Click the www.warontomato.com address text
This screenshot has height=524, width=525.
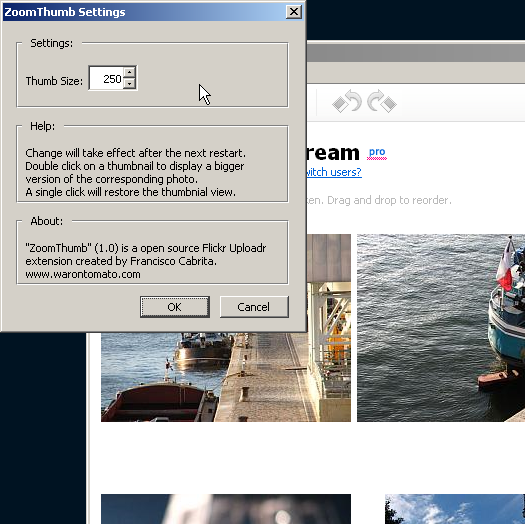pos(83,274)
